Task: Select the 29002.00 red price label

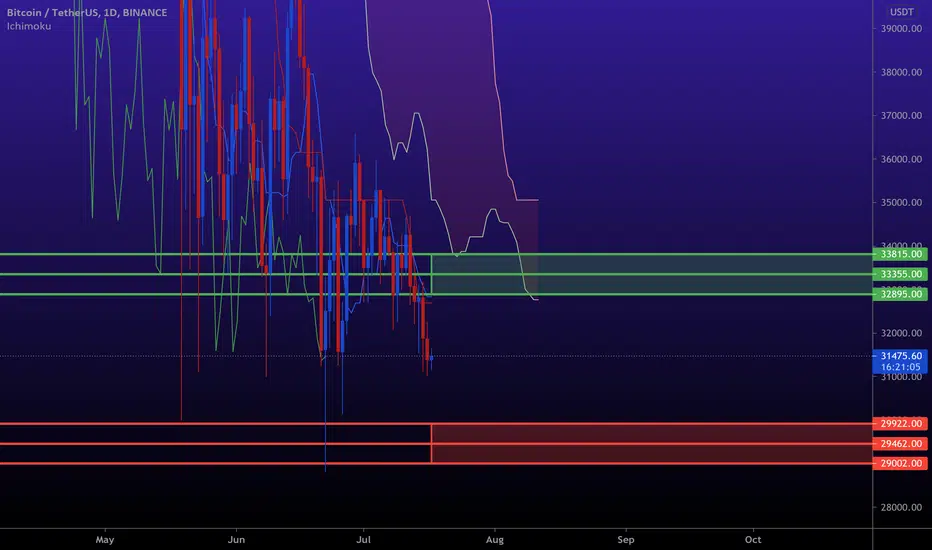Action: [x=900, y=463]
